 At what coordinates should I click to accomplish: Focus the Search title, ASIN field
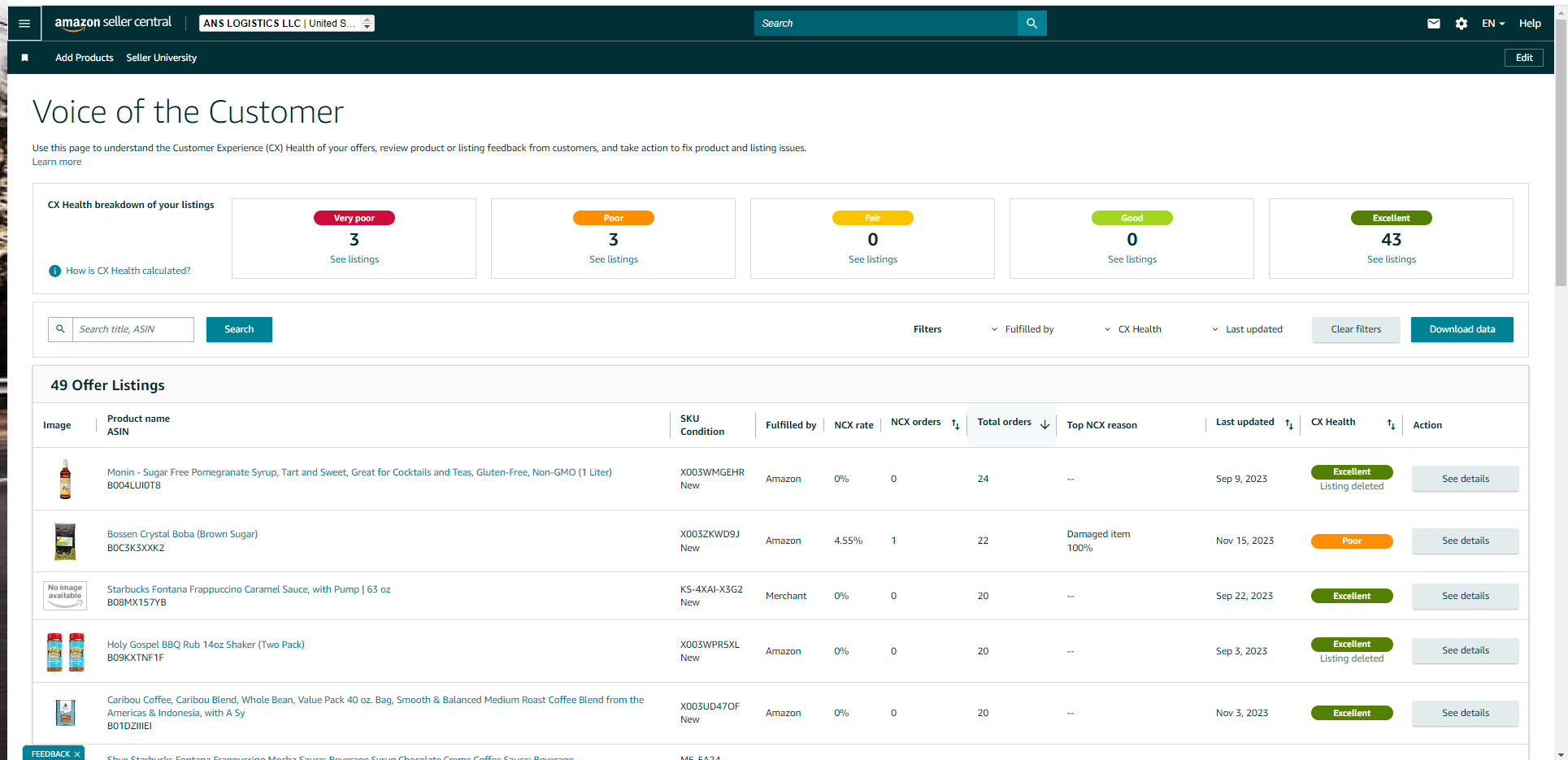[x=133, y=329]
